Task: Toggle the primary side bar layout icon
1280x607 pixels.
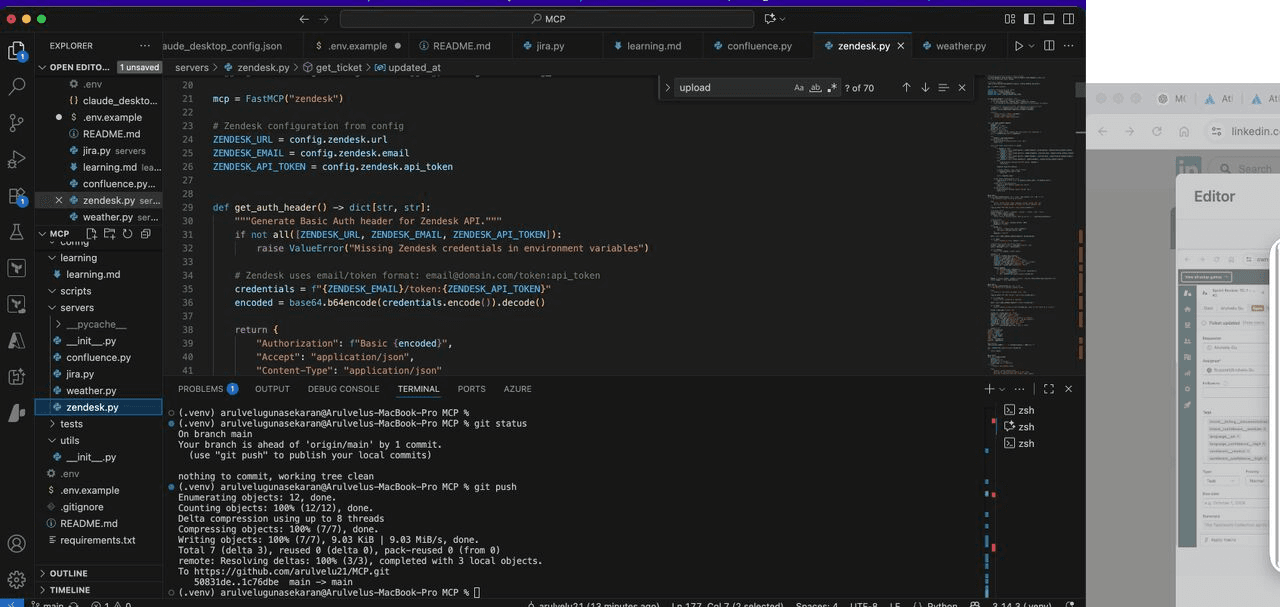Action: tap(1029, 19)
